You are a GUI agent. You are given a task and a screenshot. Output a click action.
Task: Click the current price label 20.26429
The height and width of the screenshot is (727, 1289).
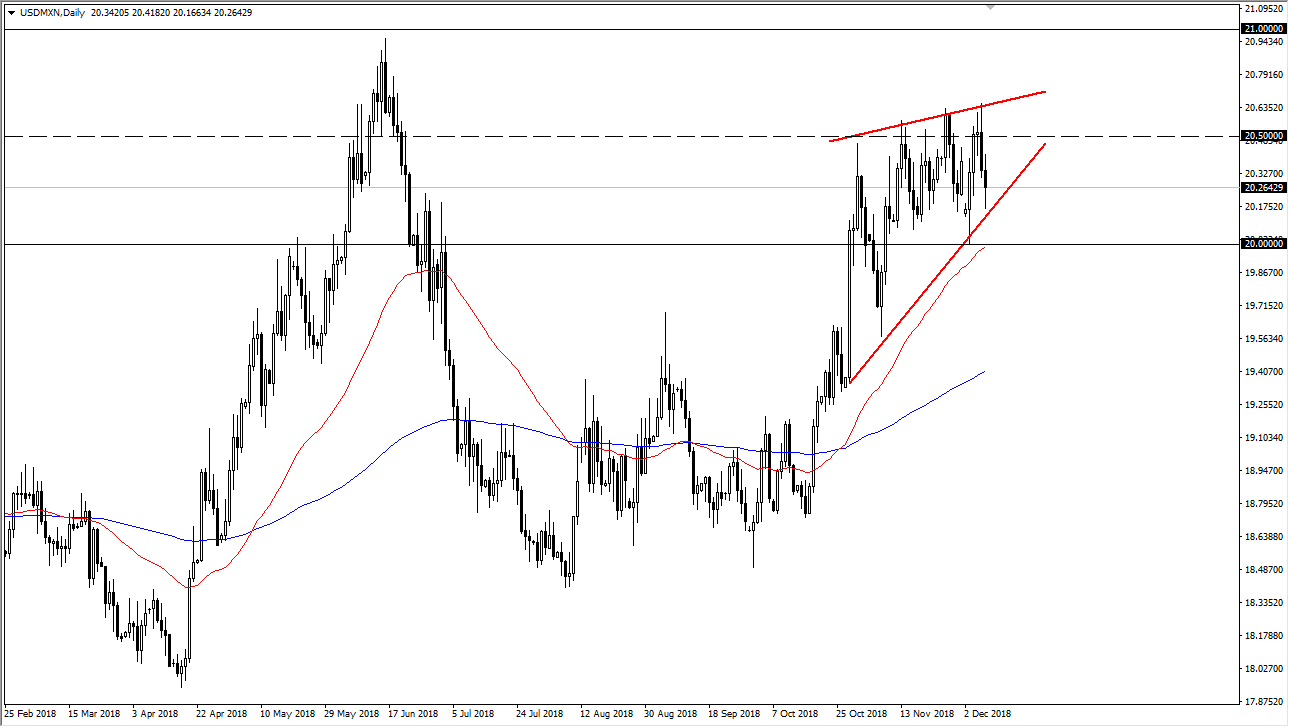1263,187
